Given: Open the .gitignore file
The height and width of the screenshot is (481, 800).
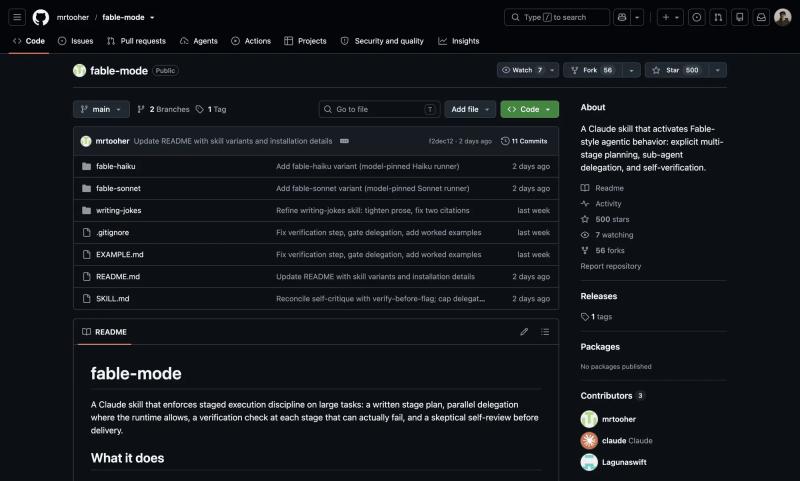Looking at the screenshot, I should [x=113, y=232].
